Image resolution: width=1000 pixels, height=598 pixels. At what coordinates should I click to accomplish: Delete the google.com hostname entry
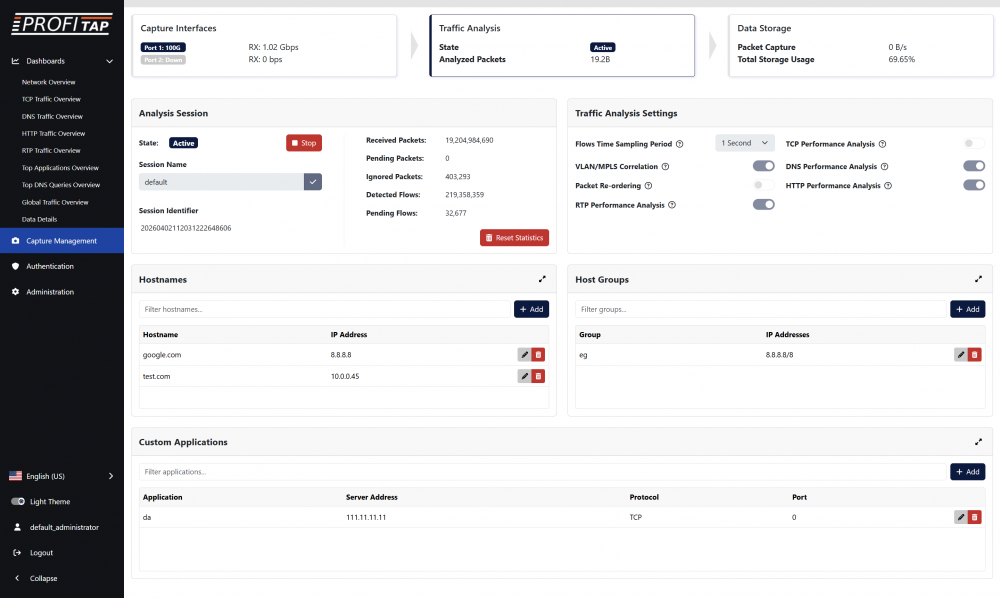pos(538,354)
